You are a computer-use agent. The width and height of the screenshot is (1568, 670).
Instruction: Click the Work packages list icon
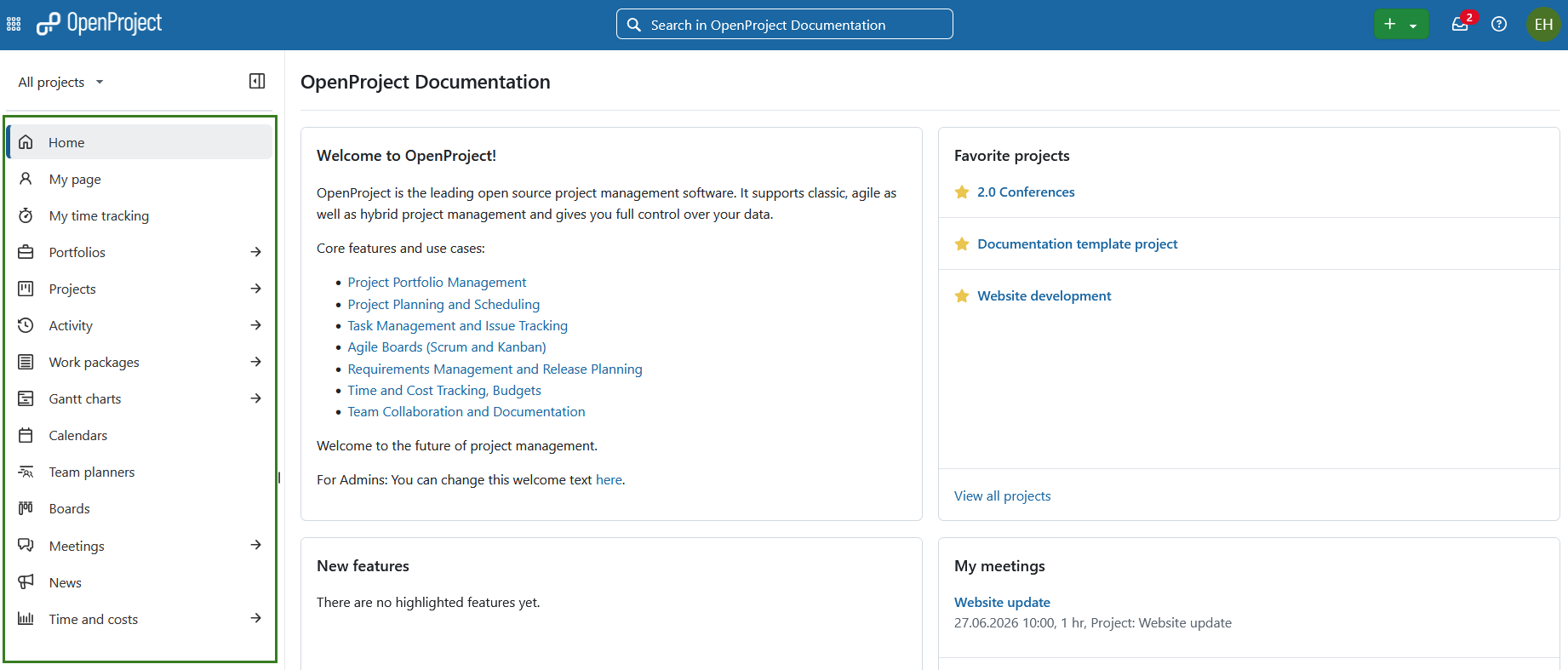coord(26,362)
